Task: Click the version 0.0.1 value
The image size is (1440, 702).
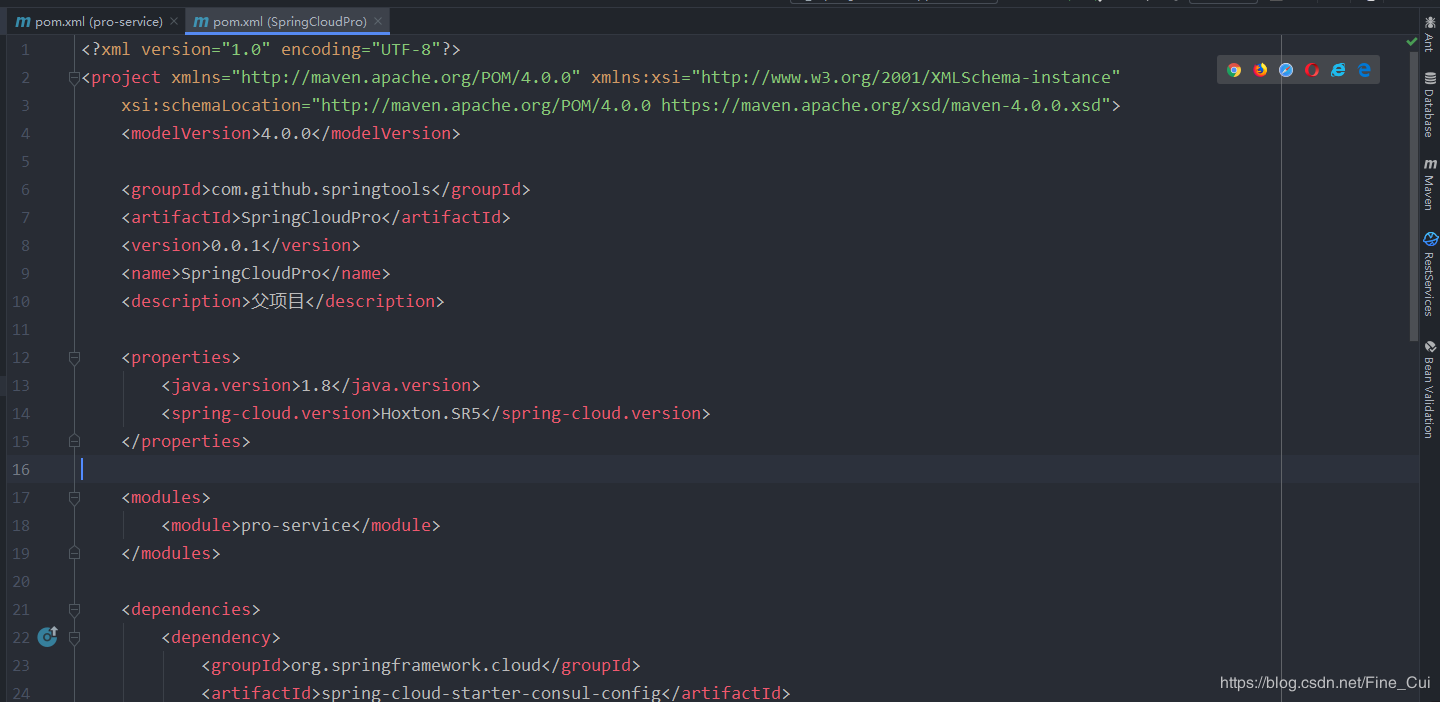Action: (236, 245)
